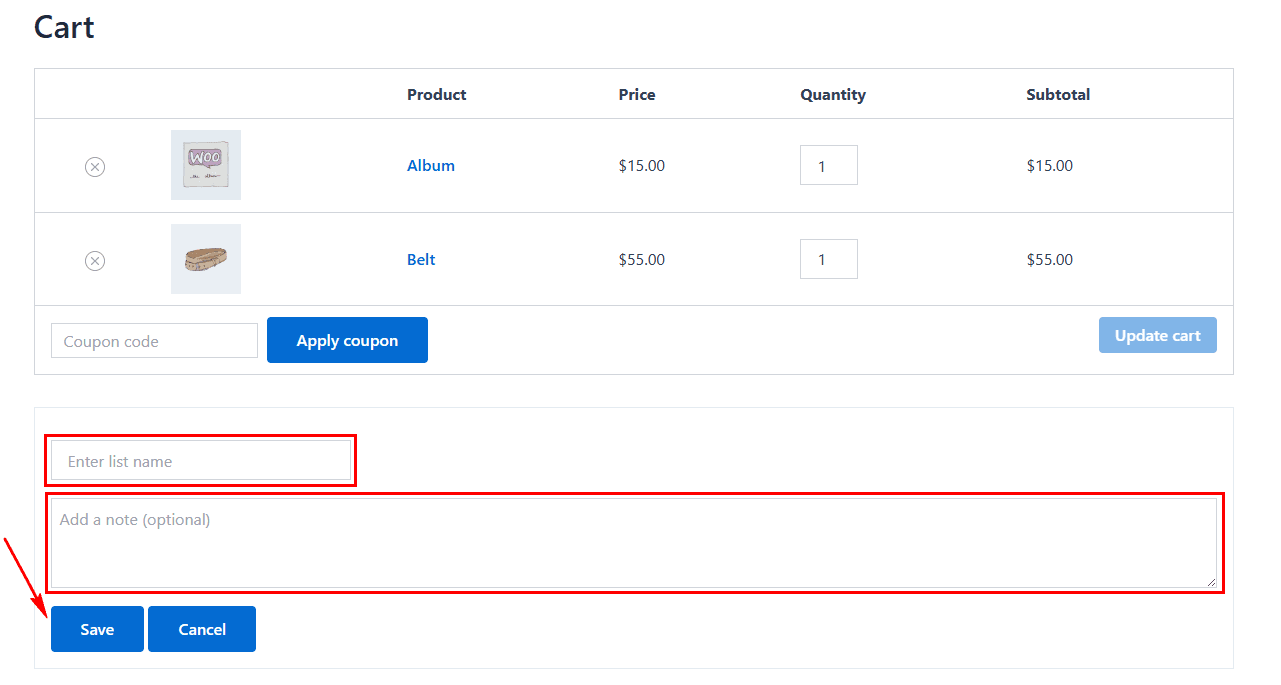Screen dimensions: 1281x685
Task: Click the note textarea resize handle
Action: coord(1211,582)
